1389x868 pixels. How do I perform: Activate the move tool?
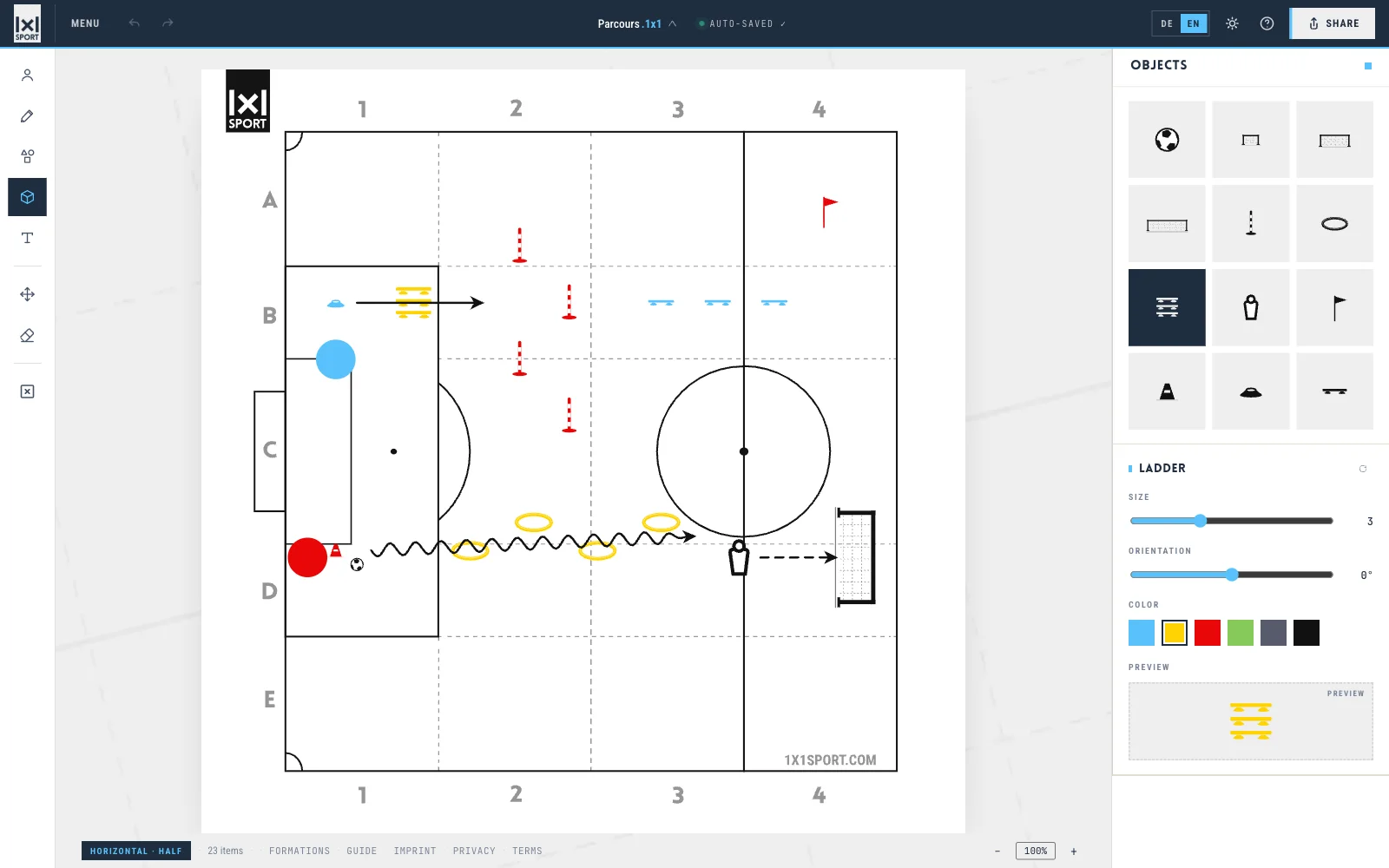(27, 294)
